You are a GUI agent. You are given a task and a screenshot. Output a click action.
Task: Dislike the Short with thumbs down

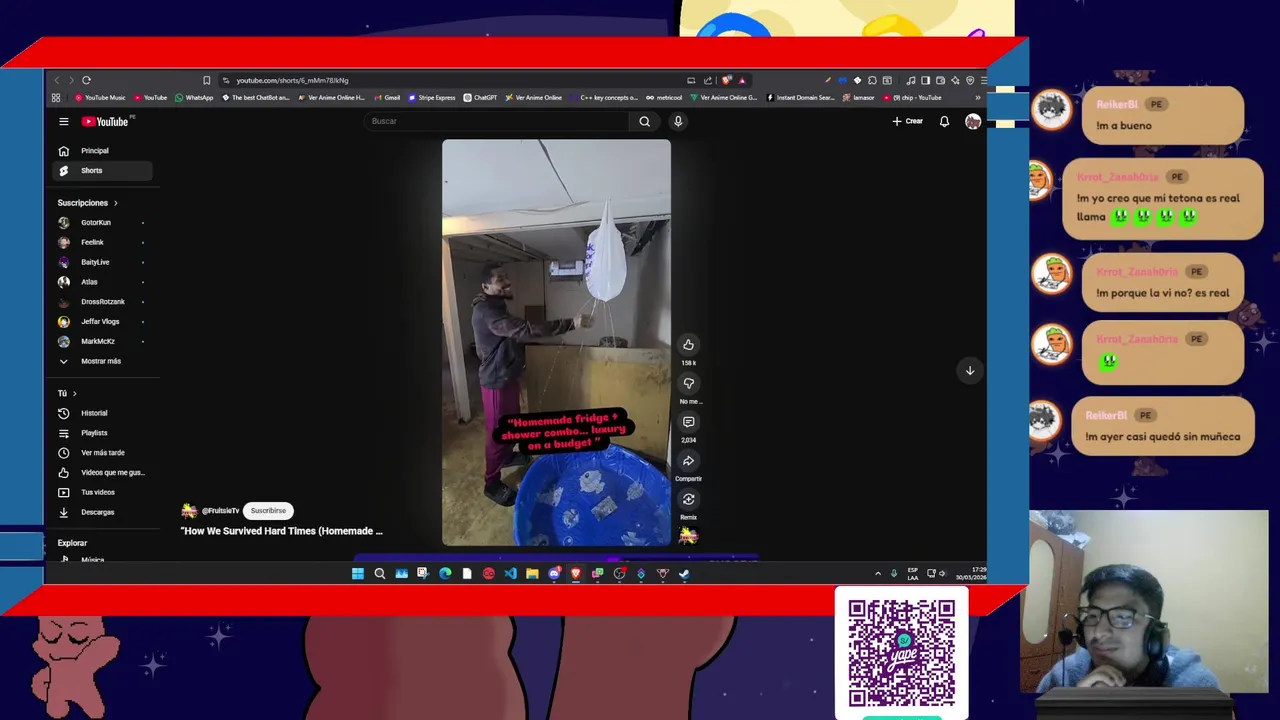tap(688, 383)
